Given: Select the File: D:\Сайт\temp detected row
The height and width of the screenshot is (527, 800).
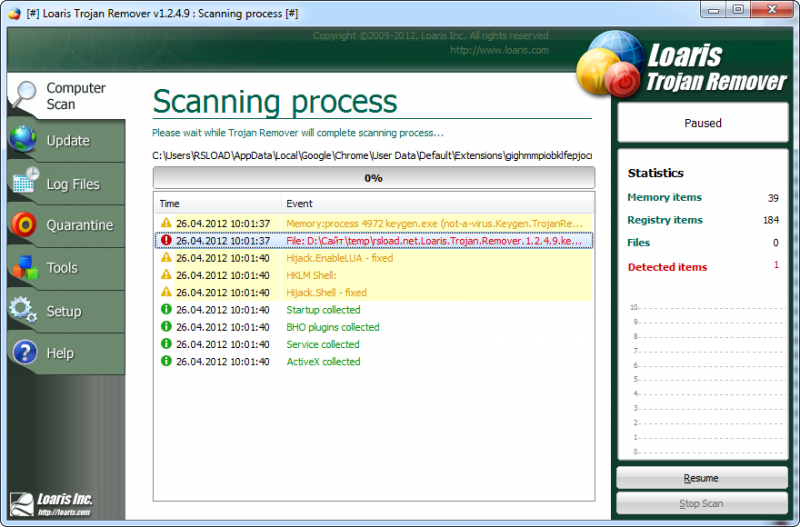Looking at the screenshot, I should [x=374, y=241].
